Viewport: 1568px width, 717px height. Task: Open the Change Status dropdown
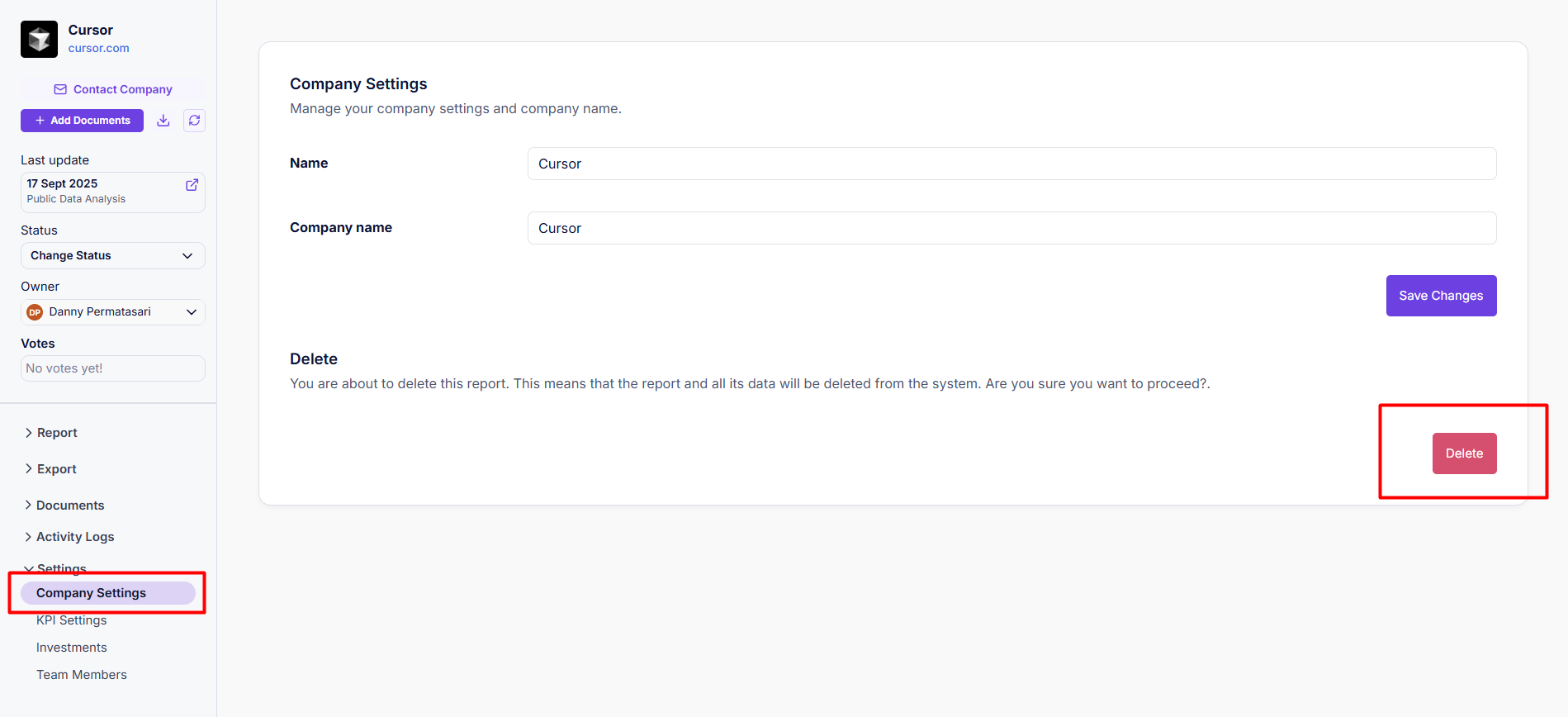[x=112, y=256]
